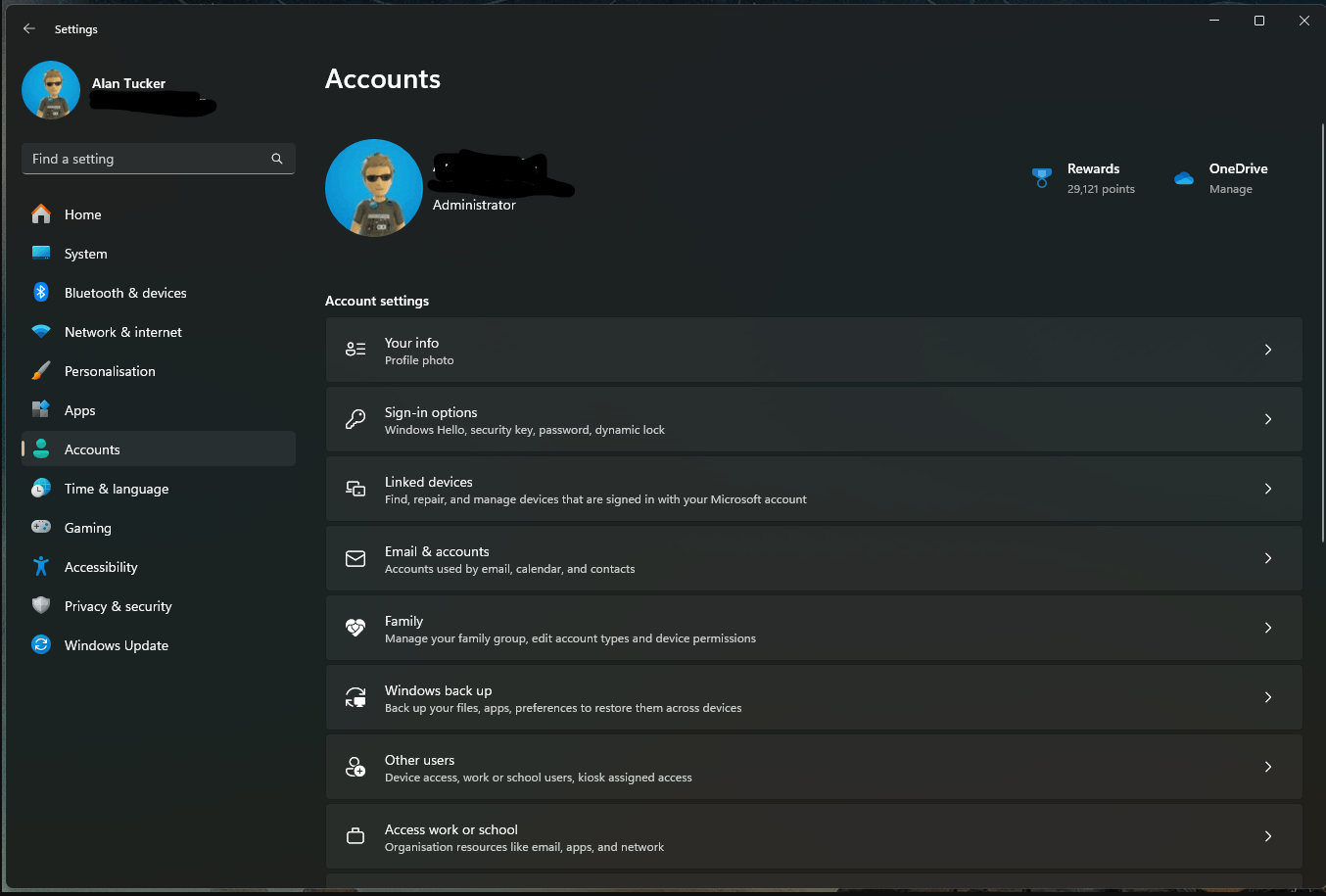Open Sign-in options via its chevron
Image resolution: width=1326 pixels, height=896 pixels.
[x=1268, y=419]
